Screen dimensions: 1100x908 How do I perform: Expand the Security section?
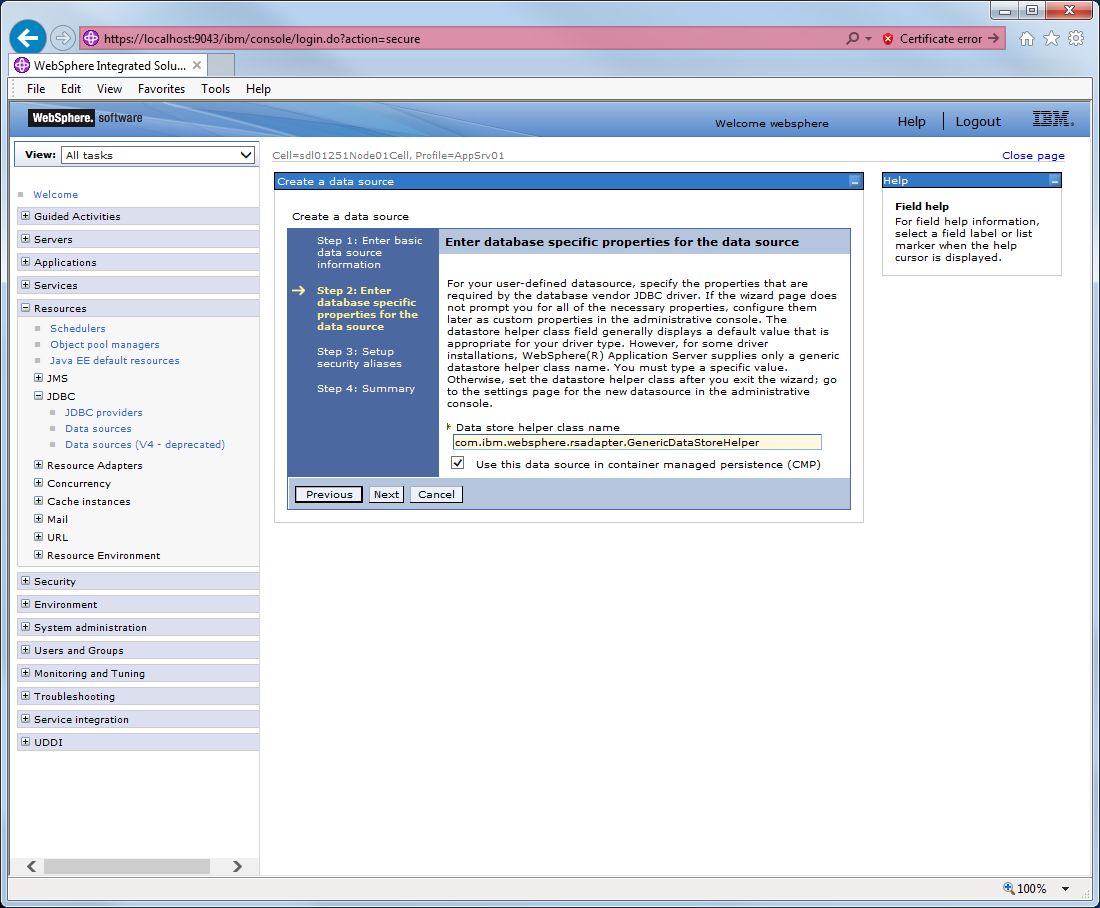point(25,581)
